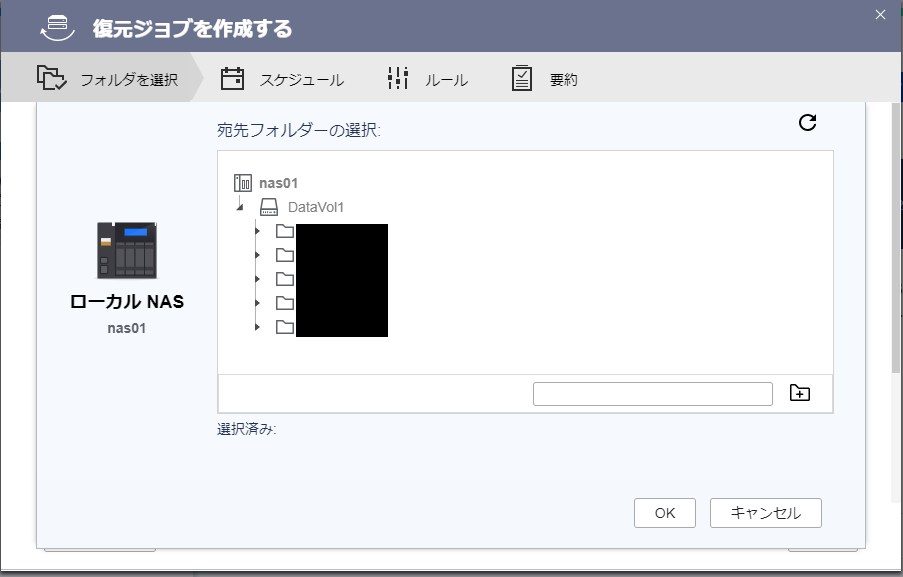Click the new folder name input field

(x=652, y=394)
